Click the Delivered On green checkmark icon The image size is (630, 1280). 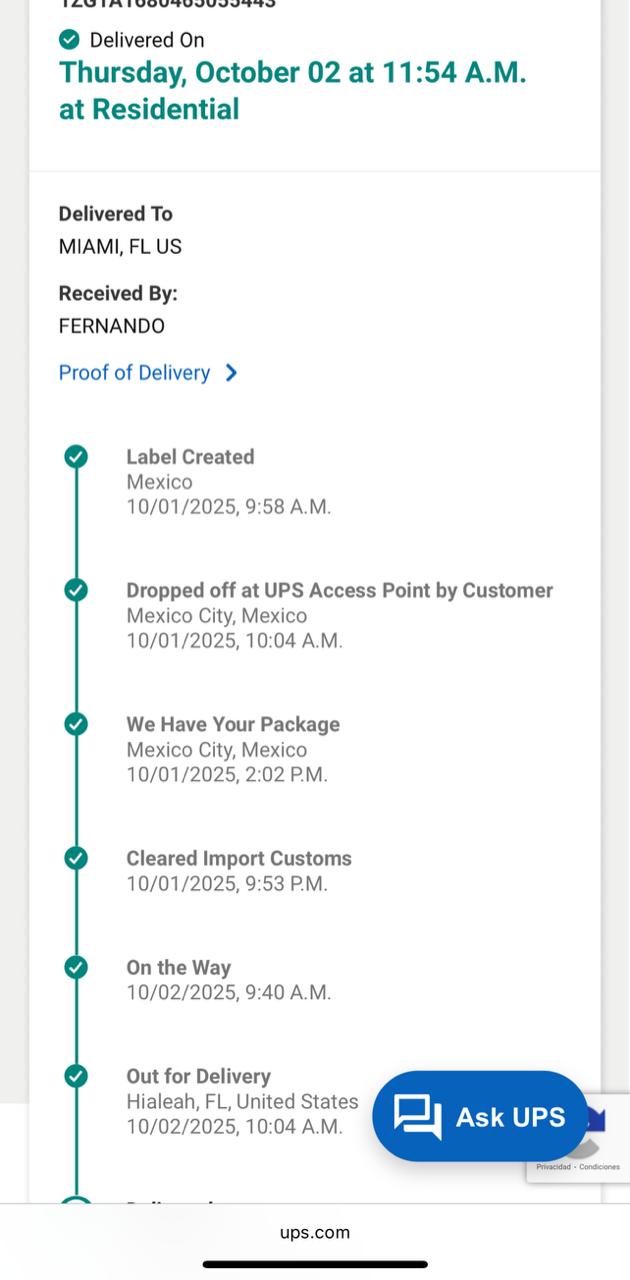[x=69, y=40]
